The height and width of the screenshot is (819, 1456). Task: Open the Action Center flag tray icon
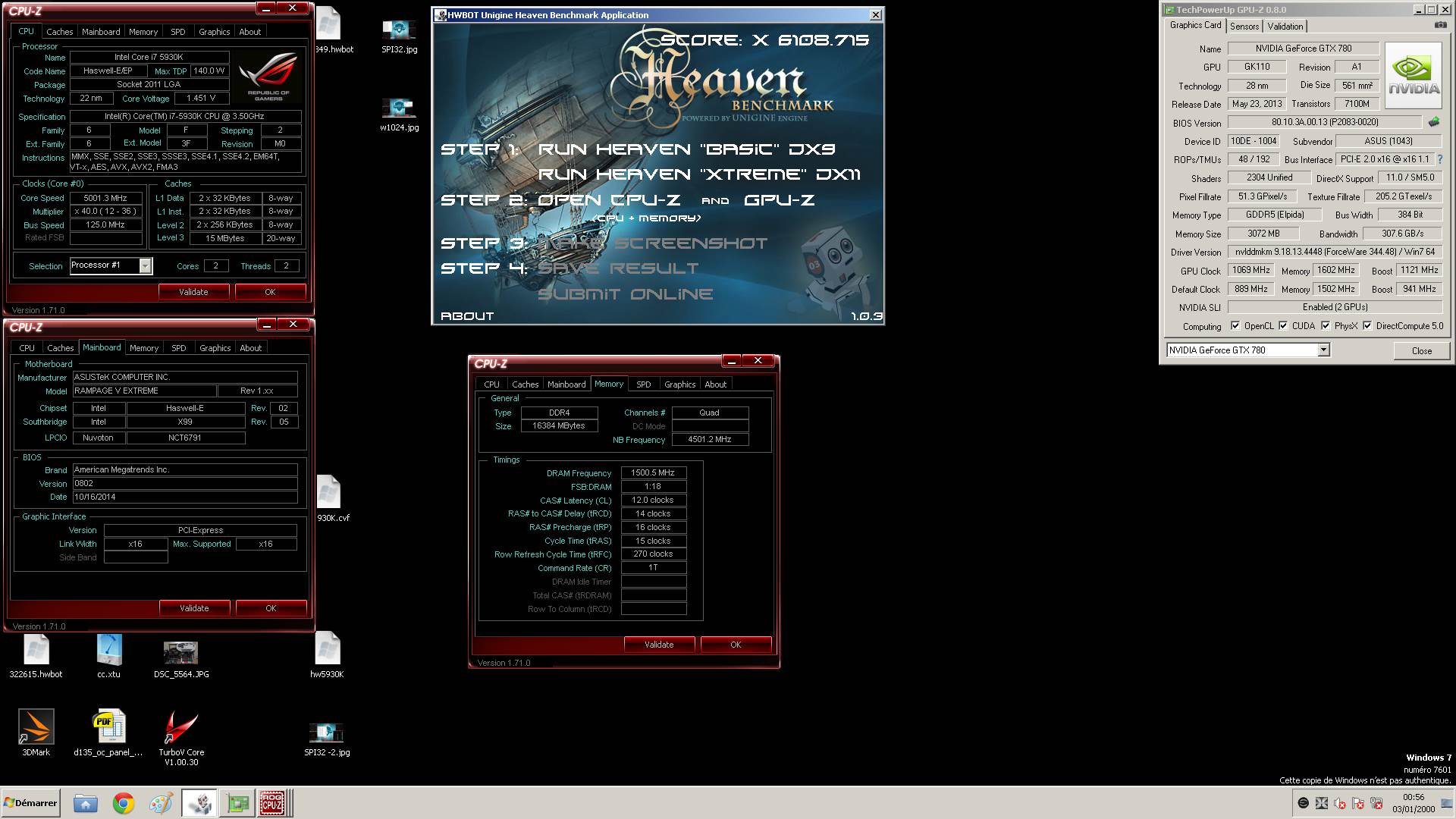pos(1358,803)
